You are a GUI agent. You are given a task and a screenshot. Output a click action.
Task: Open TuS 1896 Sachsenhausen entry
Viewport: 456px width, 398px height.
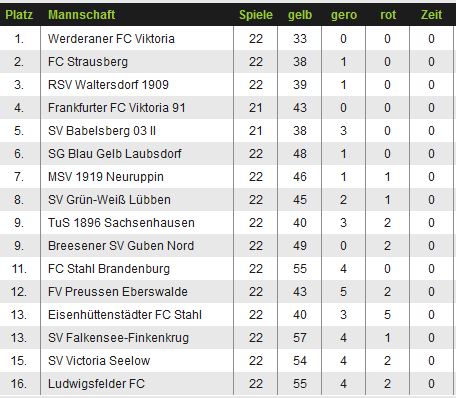pyautogui.click(x=121, y=223)
